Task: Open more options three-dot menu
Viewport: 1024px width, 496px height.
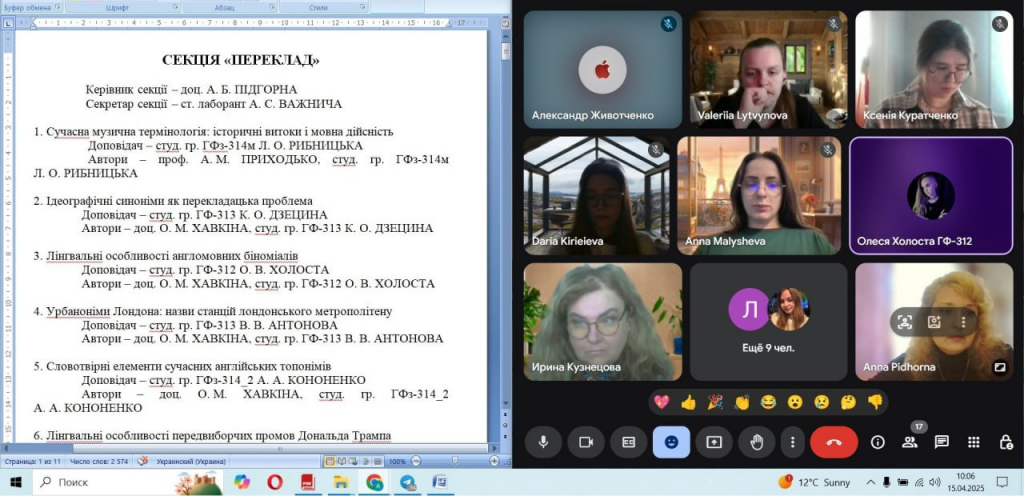Action: click(x=792, y=441)
